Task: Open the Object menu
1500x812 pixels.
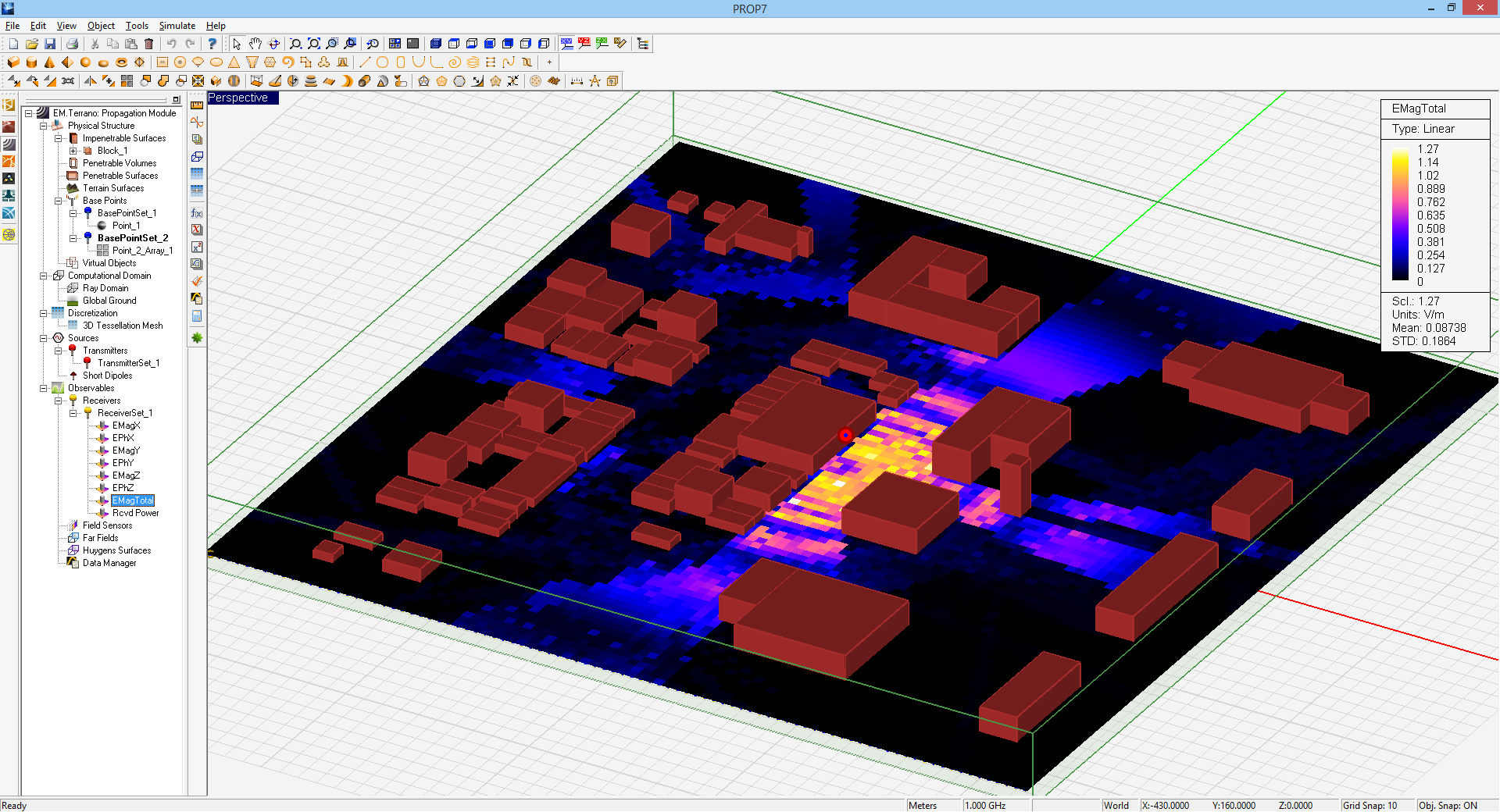Action: (x=101, y=26)
